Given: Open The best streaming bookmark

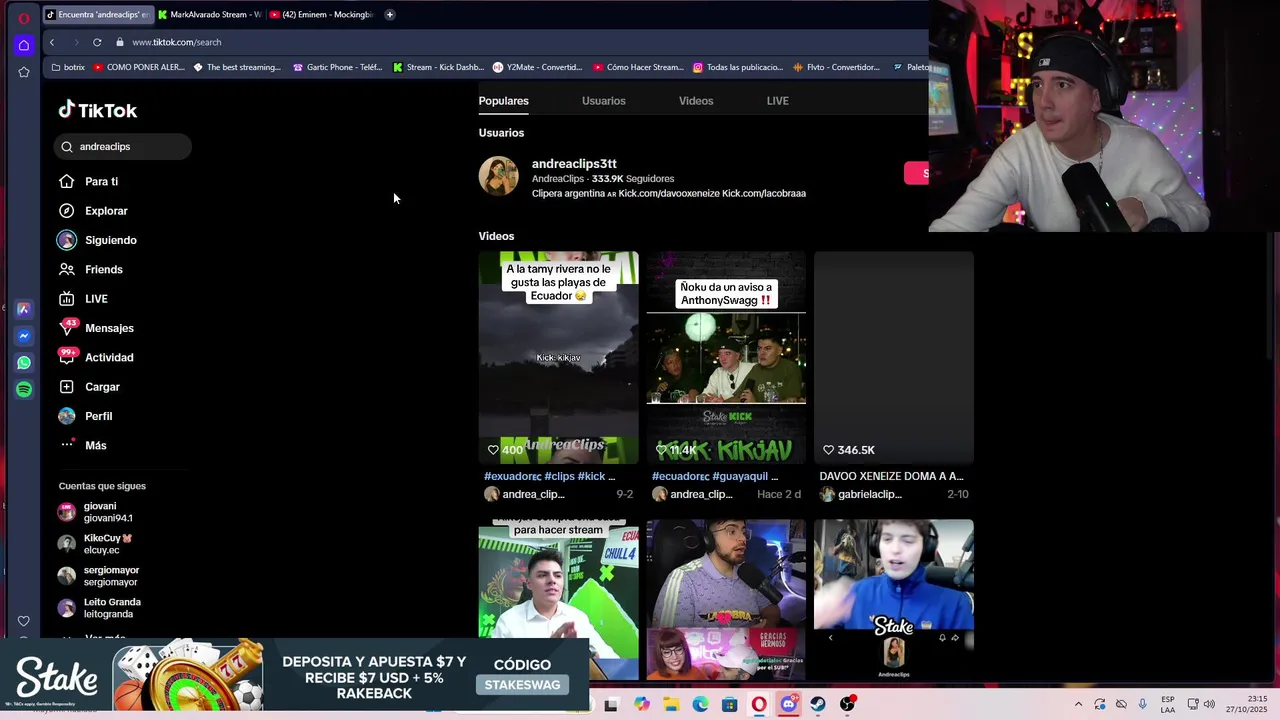Looking at the screenshot, I should pyautogui.click(x=237, y=67).
